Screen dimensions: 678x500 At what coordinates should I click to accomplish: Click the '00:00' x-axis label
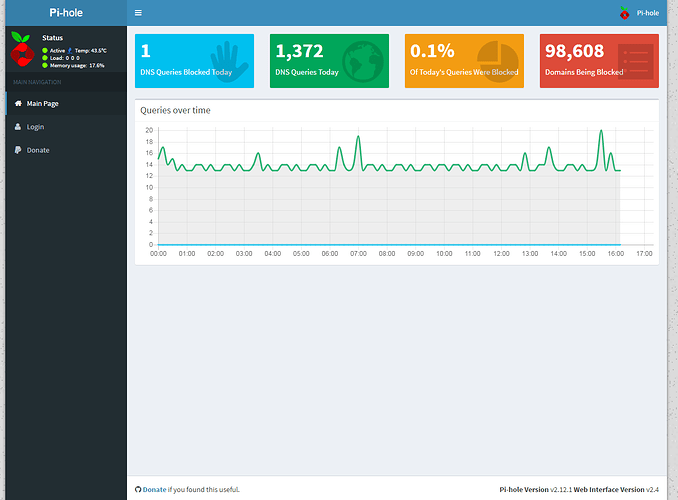(158, 253)
